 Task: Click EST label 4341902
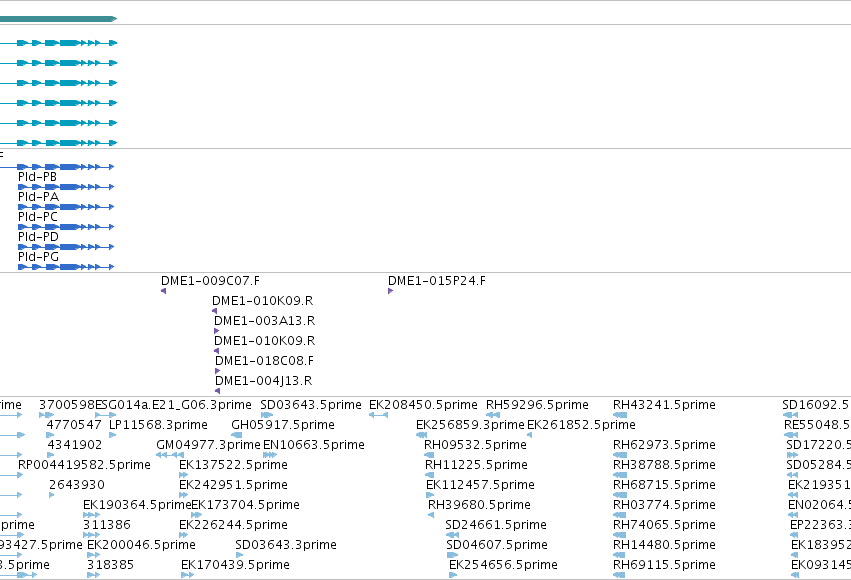point(75,445)
